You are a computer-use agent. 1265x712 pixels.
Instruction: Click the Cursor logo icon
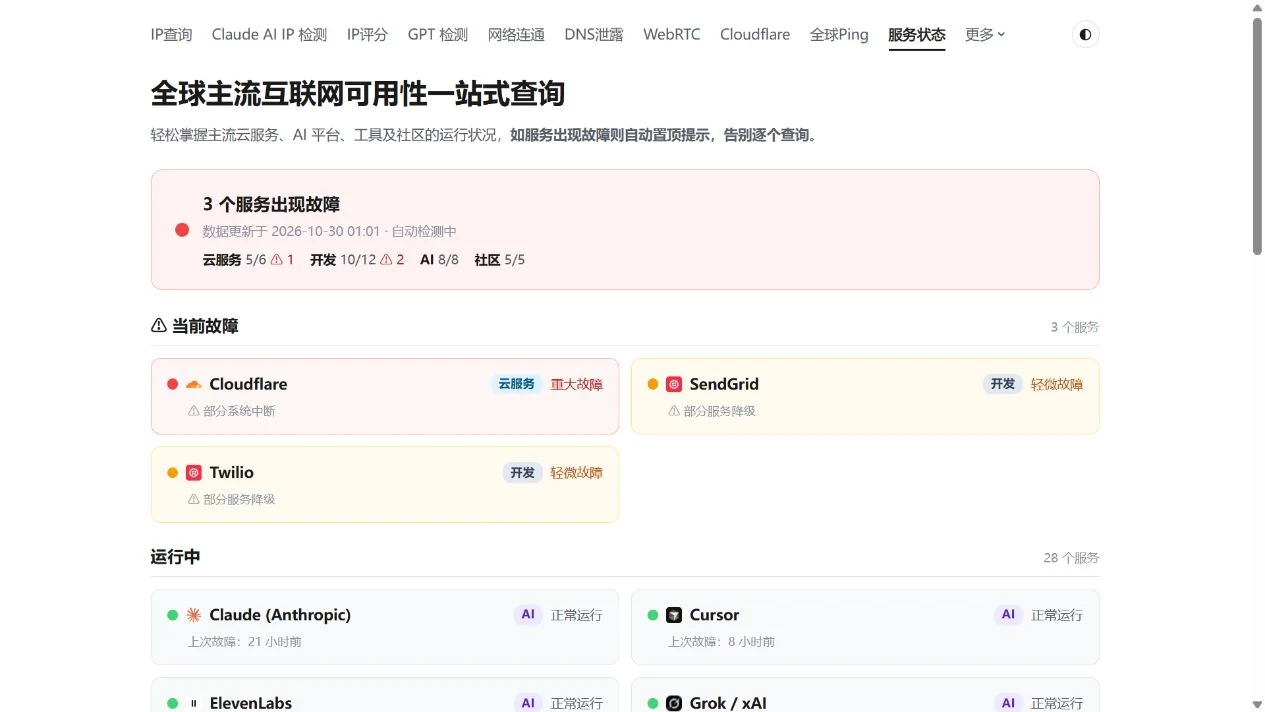pos(674,615)
